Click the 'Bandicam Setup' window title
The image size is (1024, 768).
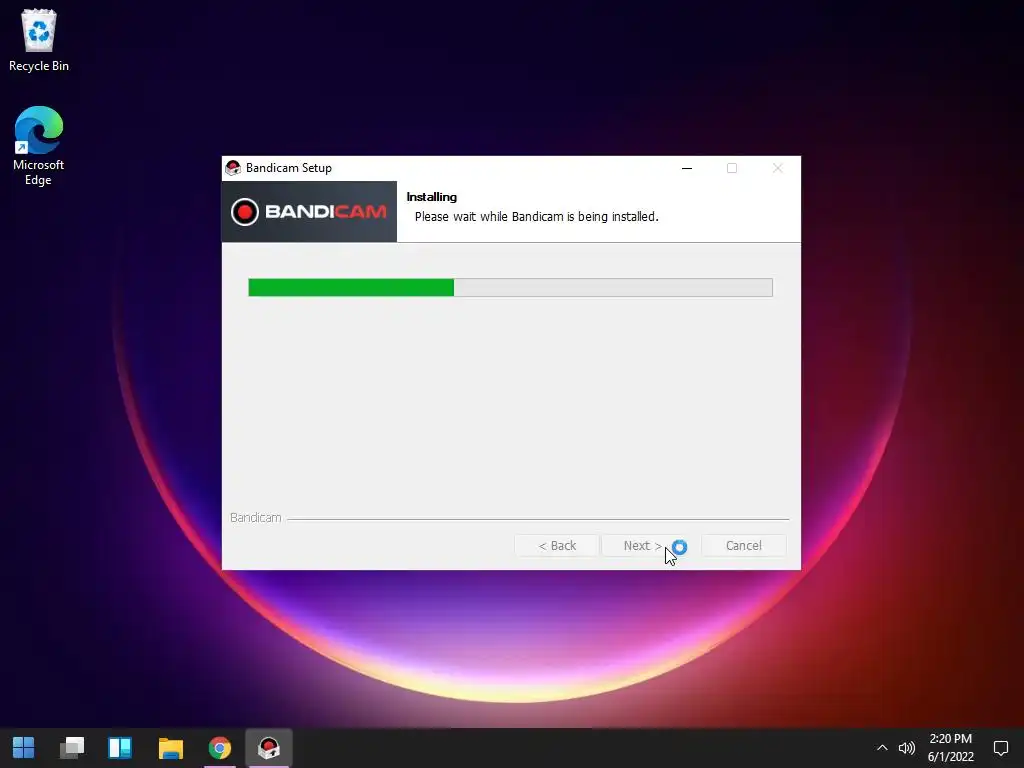coord(289,168)
